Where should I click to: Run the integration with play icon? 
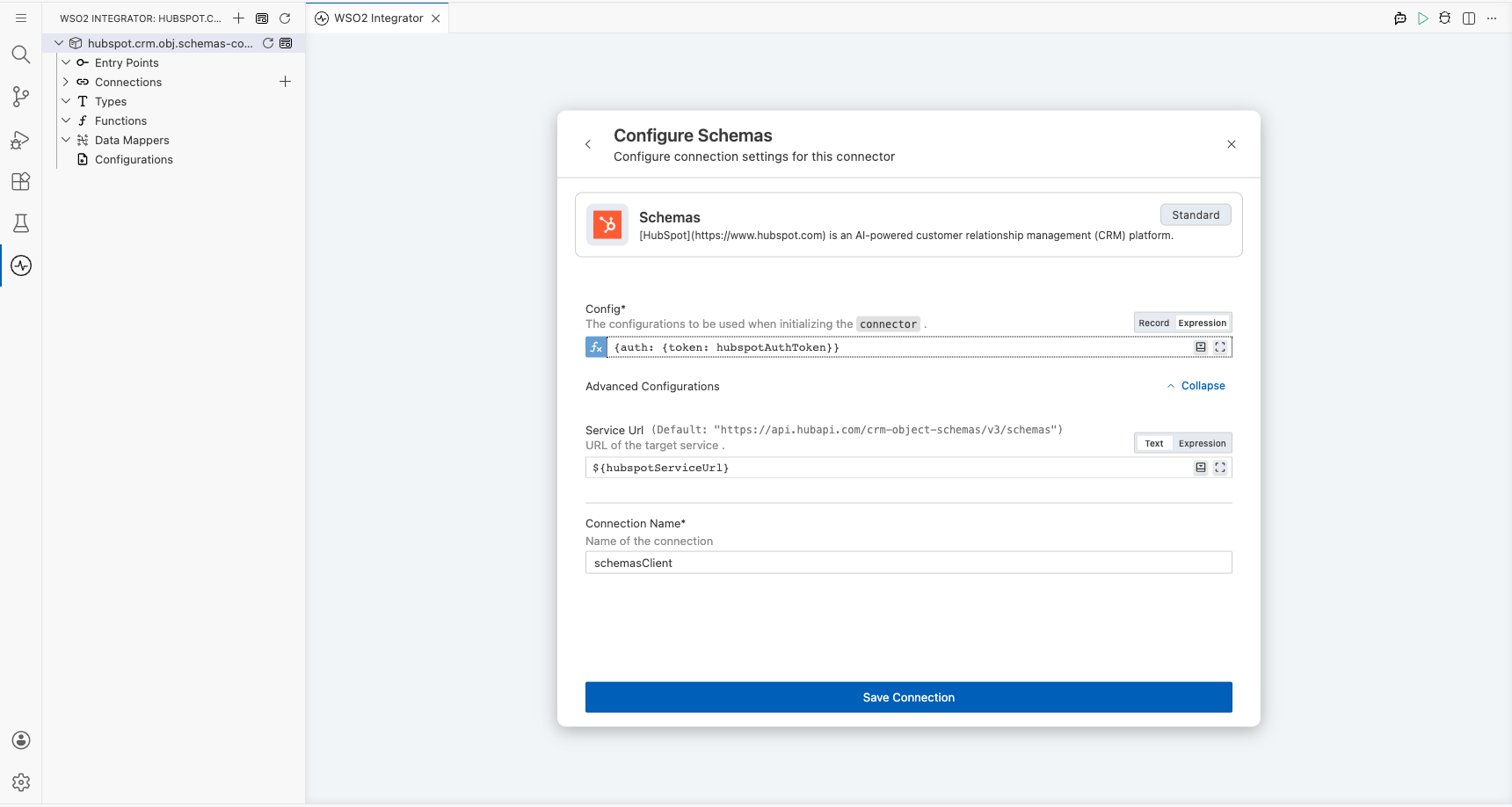click(1423, 18)
